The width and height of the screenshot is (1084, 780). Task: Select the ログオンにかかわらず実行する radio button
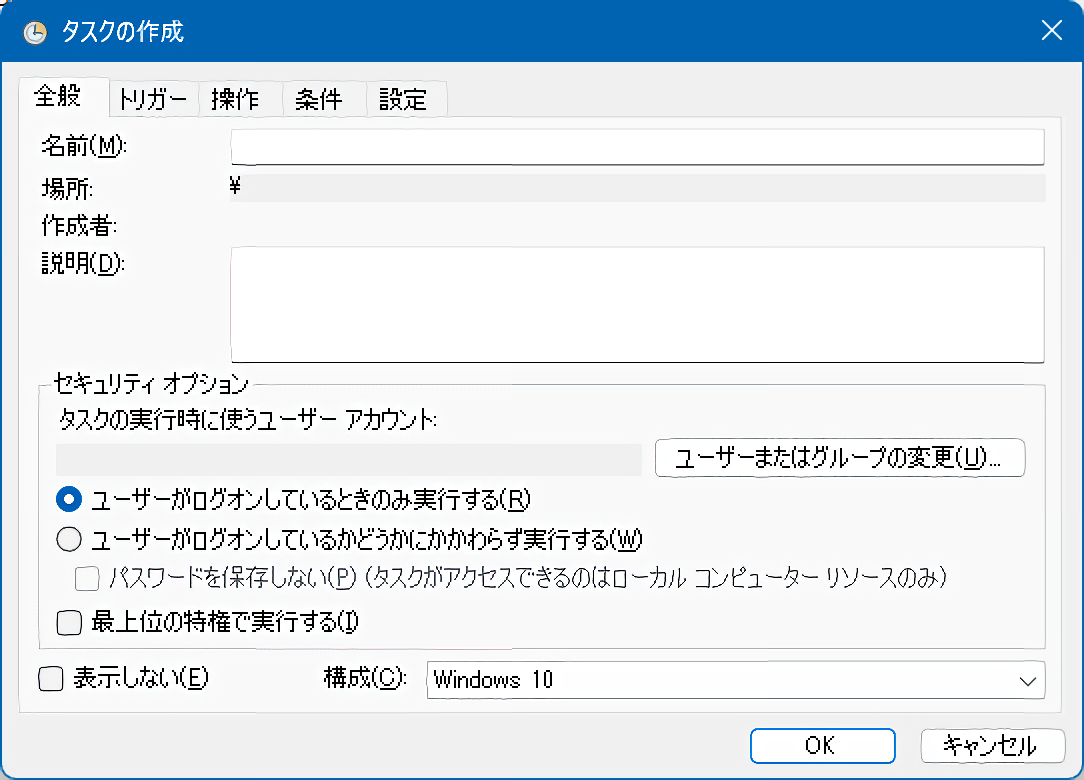tap(68, 539)
